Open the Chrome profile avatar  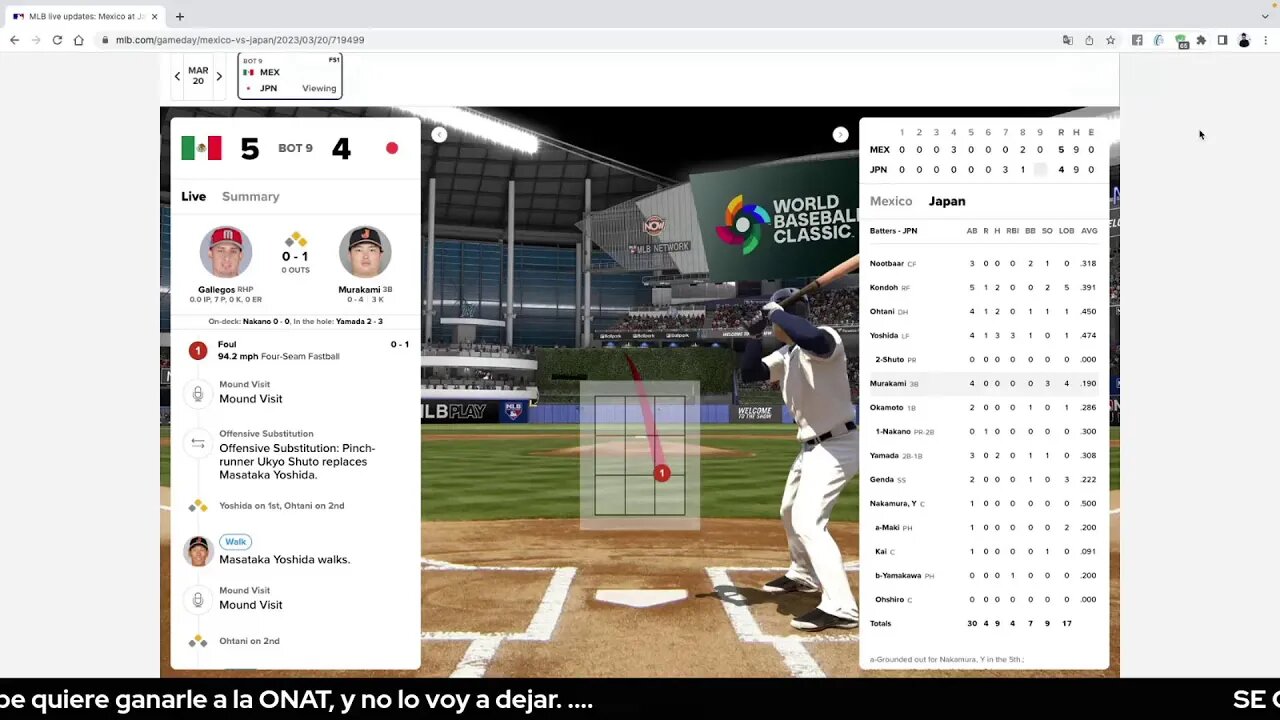[1244, 40]
